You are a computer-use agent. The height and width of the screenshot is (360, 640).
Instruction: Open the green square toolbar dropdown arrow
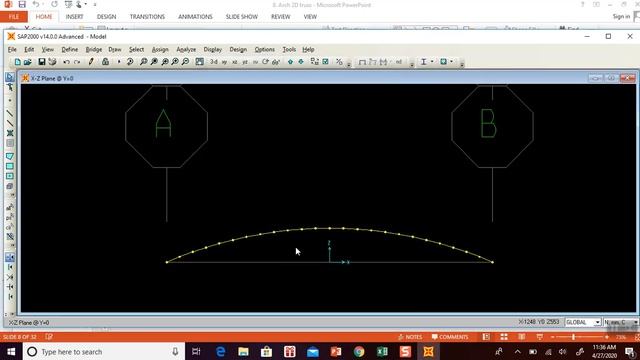tap(451, 62)
